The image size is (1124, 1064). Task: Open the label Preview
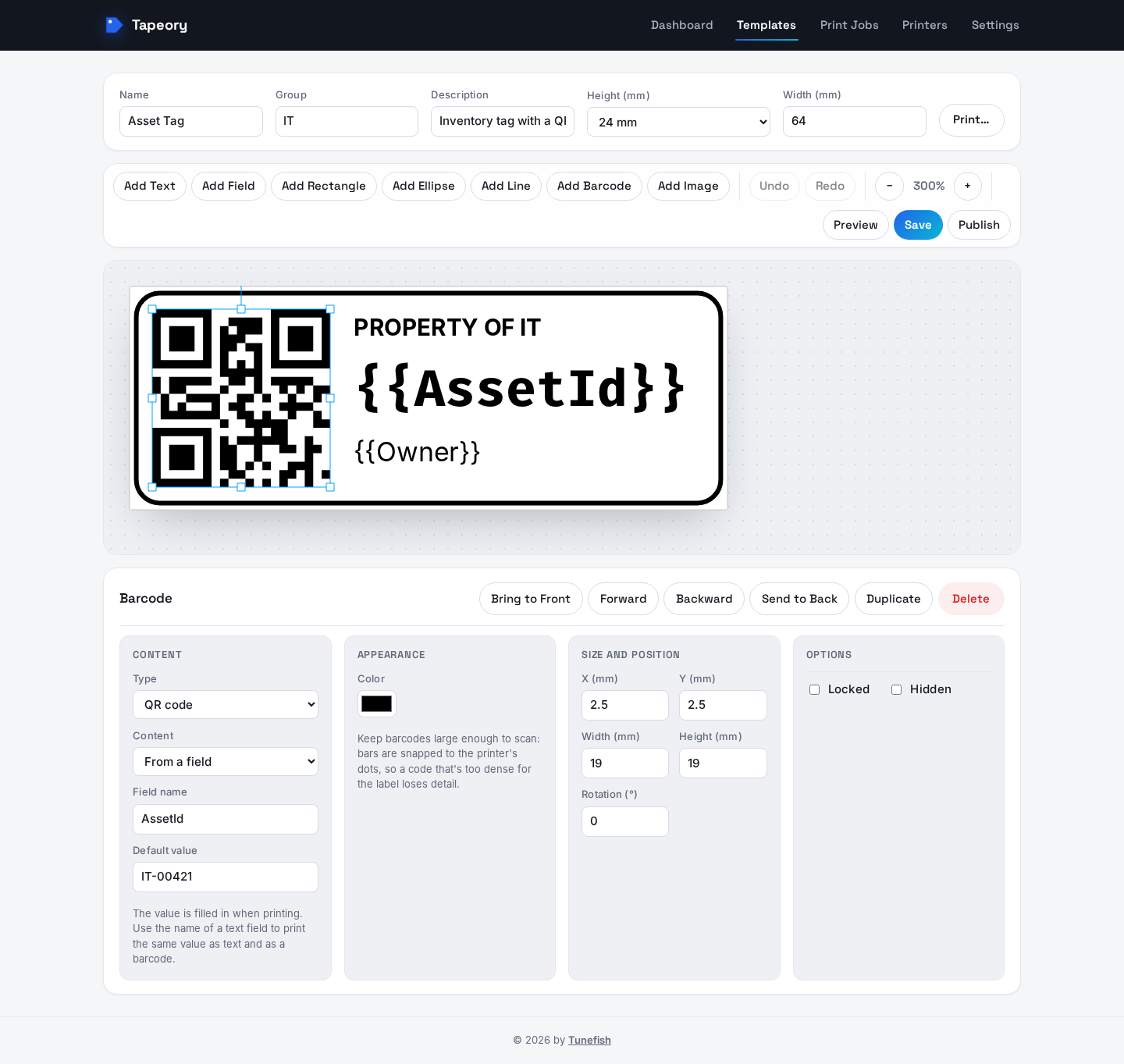[855, 225]
